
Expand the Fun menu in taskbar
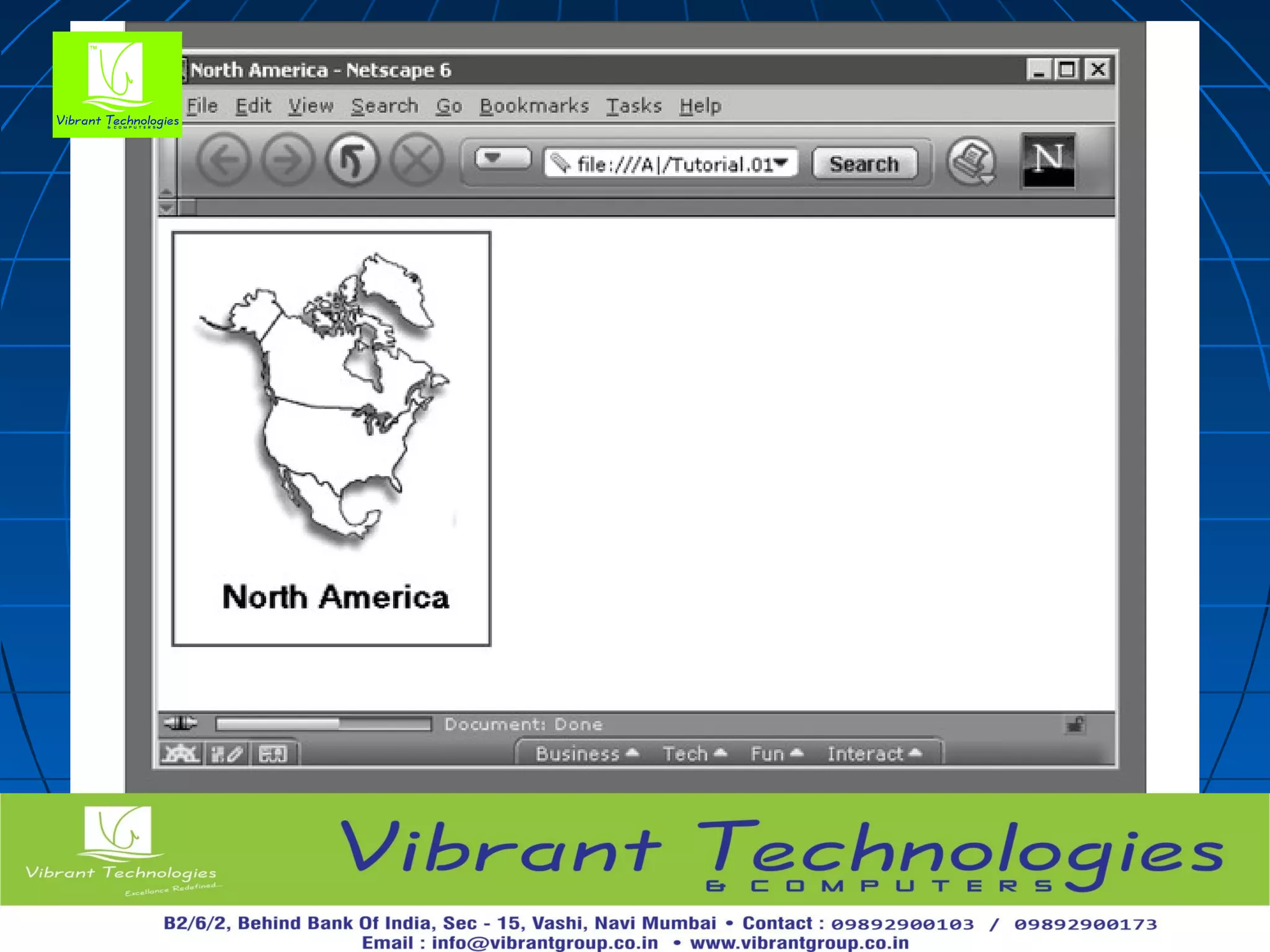click(777, 754)
